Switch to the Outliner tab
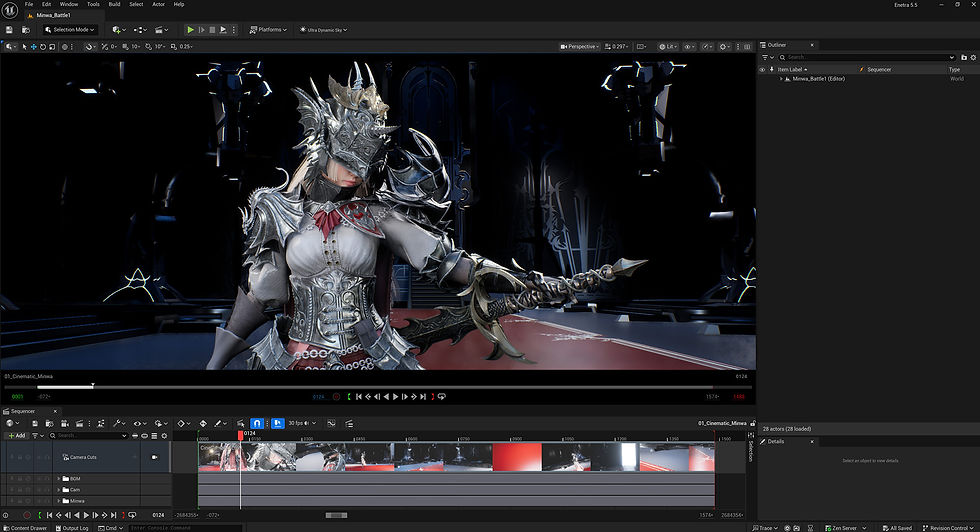The image size is (980, 532). tap(777, 45)
